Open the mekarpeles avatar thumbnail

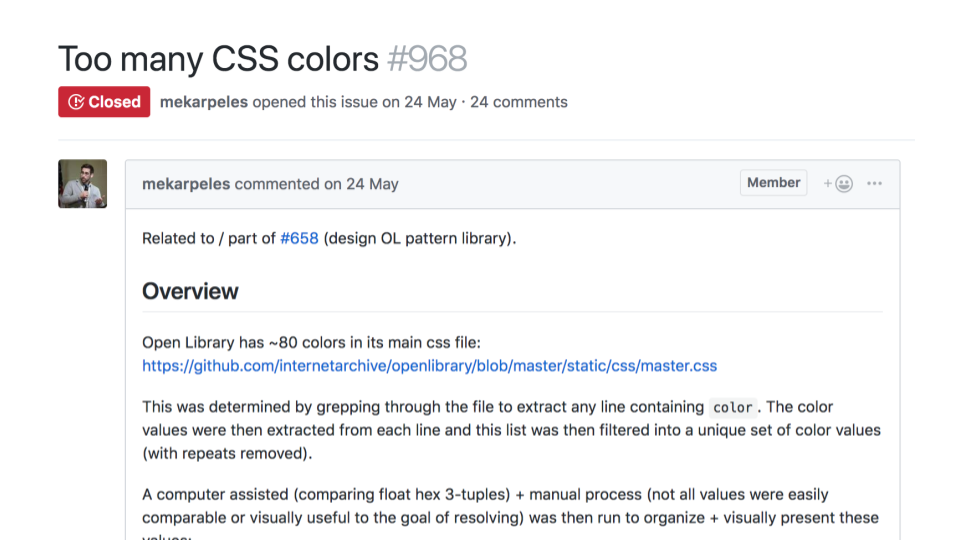click(x=83, y=184)
